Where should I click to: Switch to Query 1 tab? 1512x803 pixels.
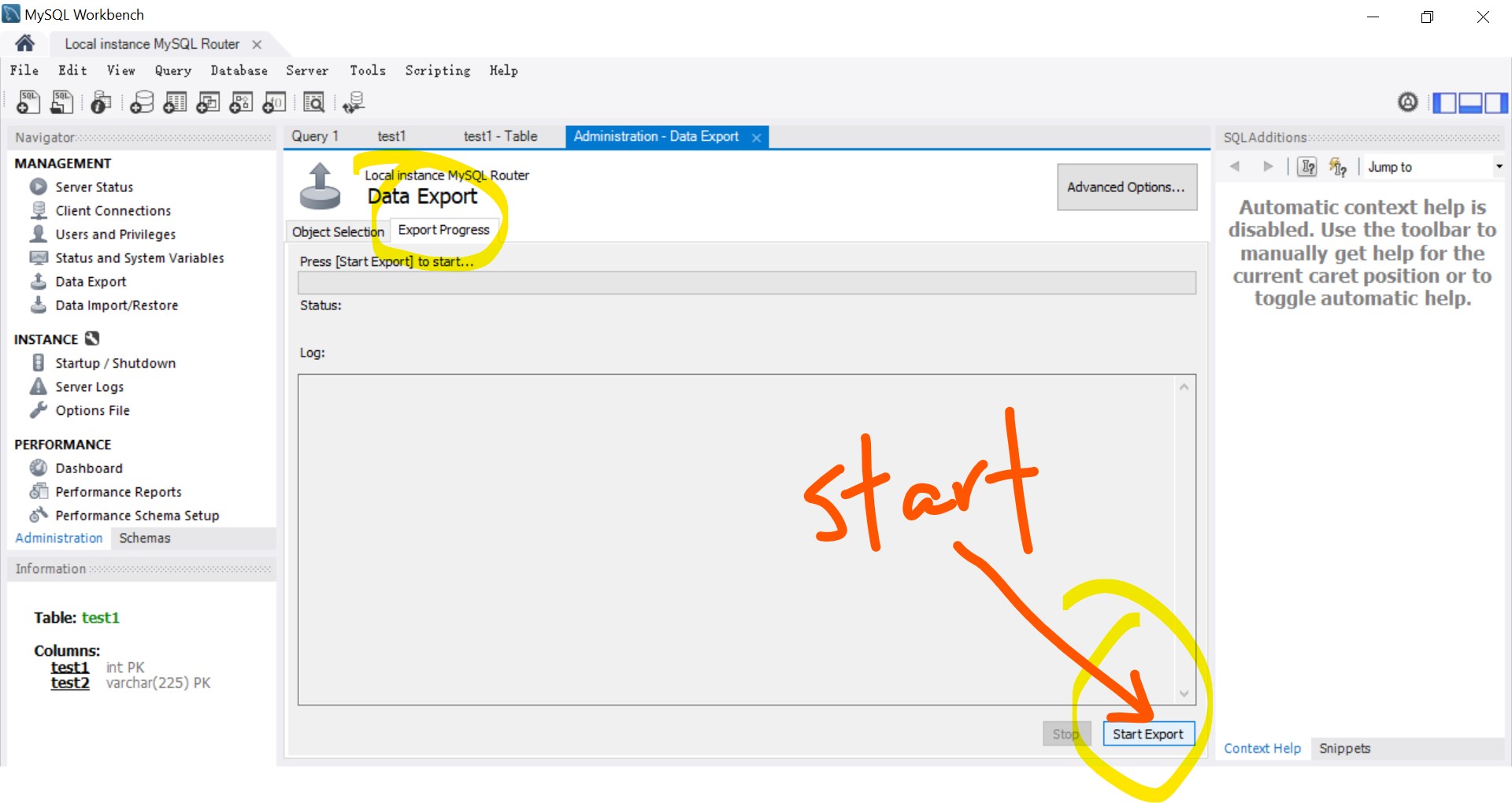pos(315,136)
